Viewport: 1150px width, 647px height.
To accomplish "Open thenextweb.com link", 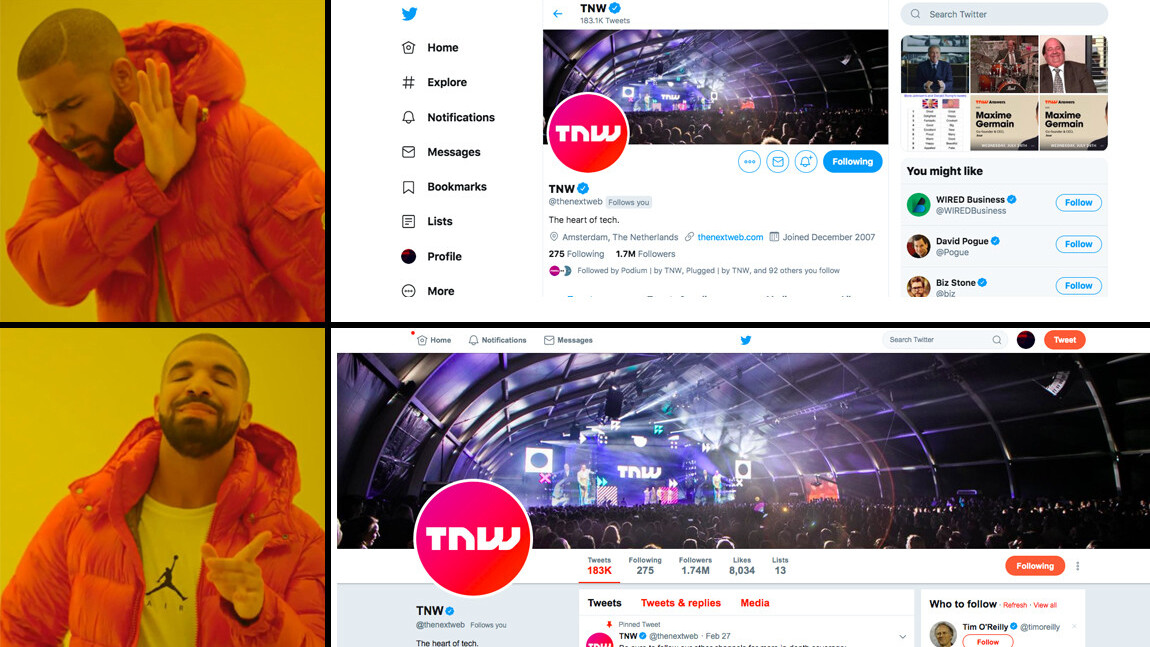I will coord(730,237).
